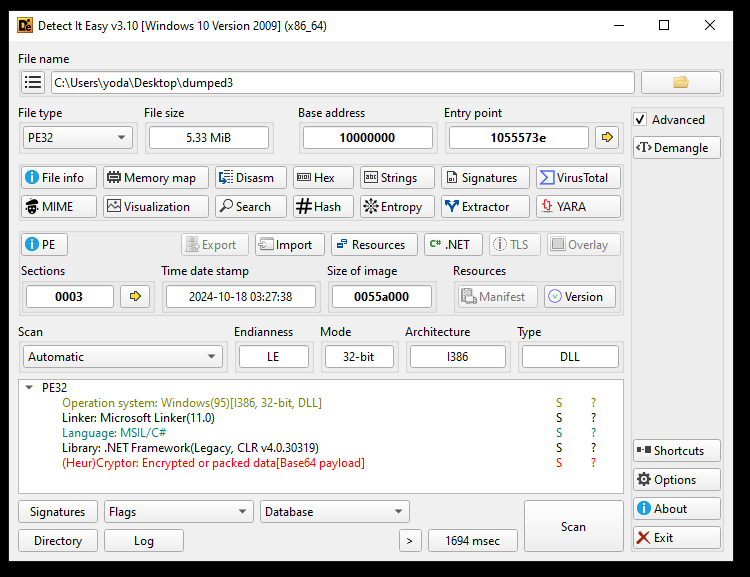Click the S link on Language row

coord(559,433)
